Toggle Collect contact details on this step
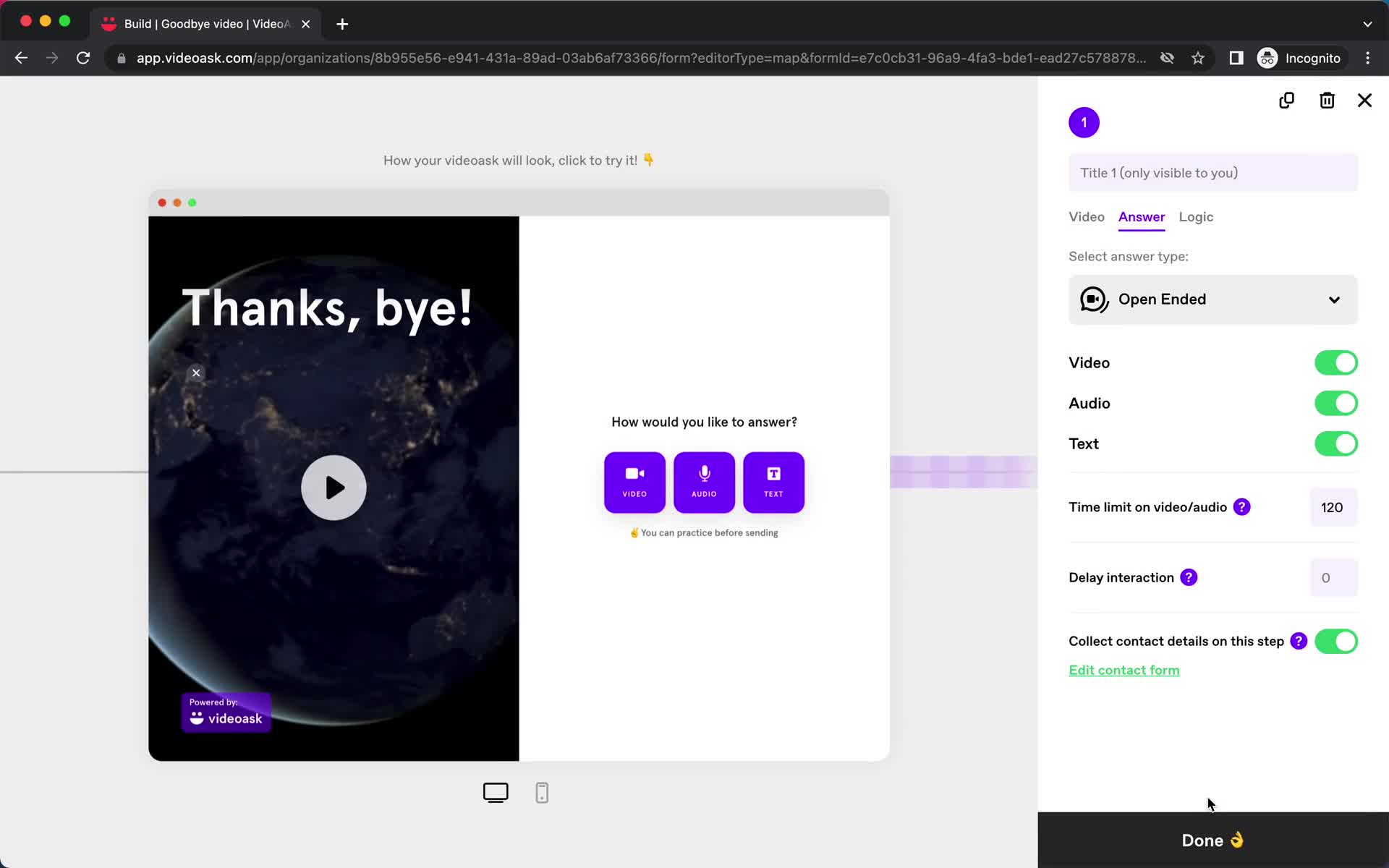 pos(1337,641)
